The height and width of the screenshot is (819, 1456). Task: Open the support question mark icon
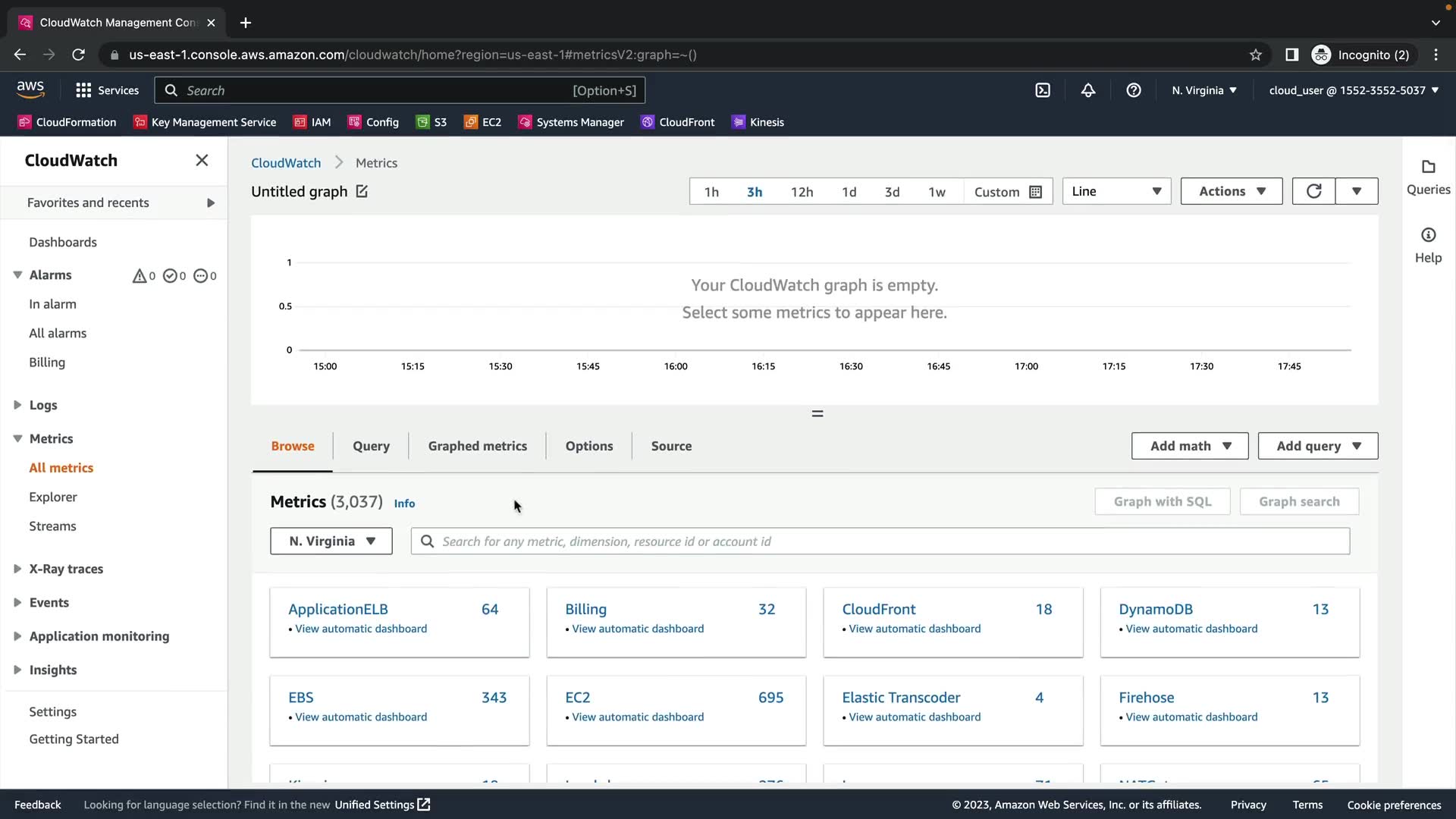tap(1134, 90)
